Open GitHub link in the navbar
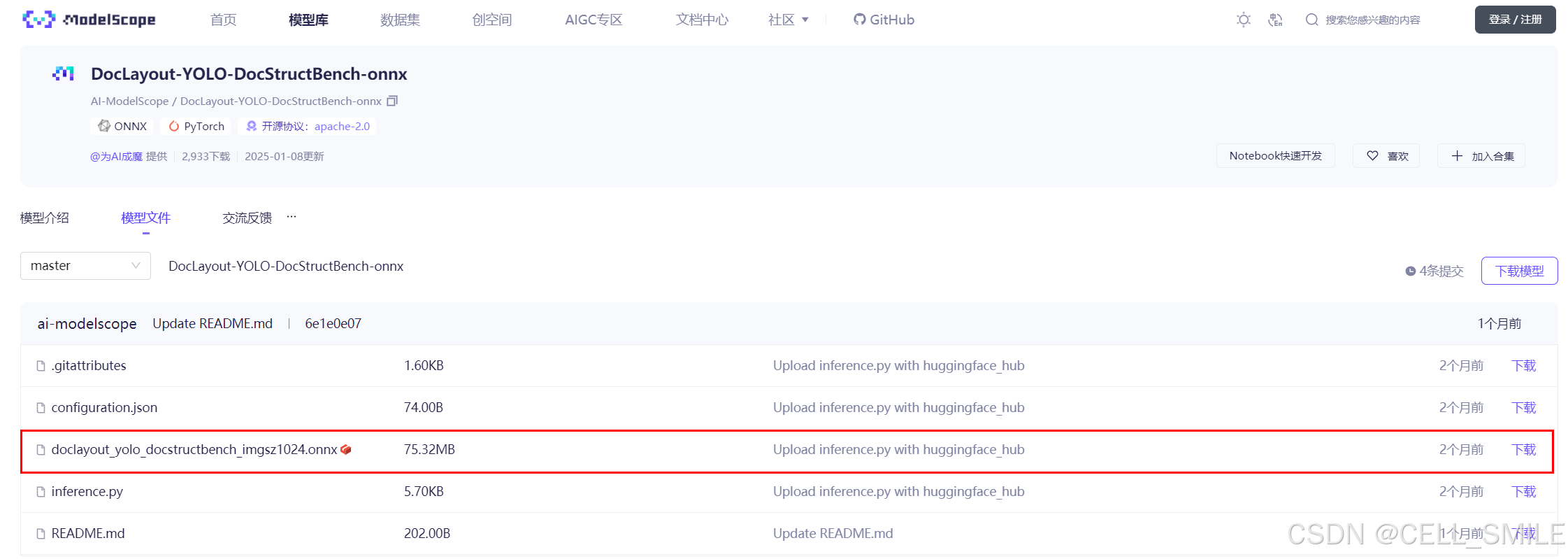1568x559 pixels. click(x=884, y=20)
